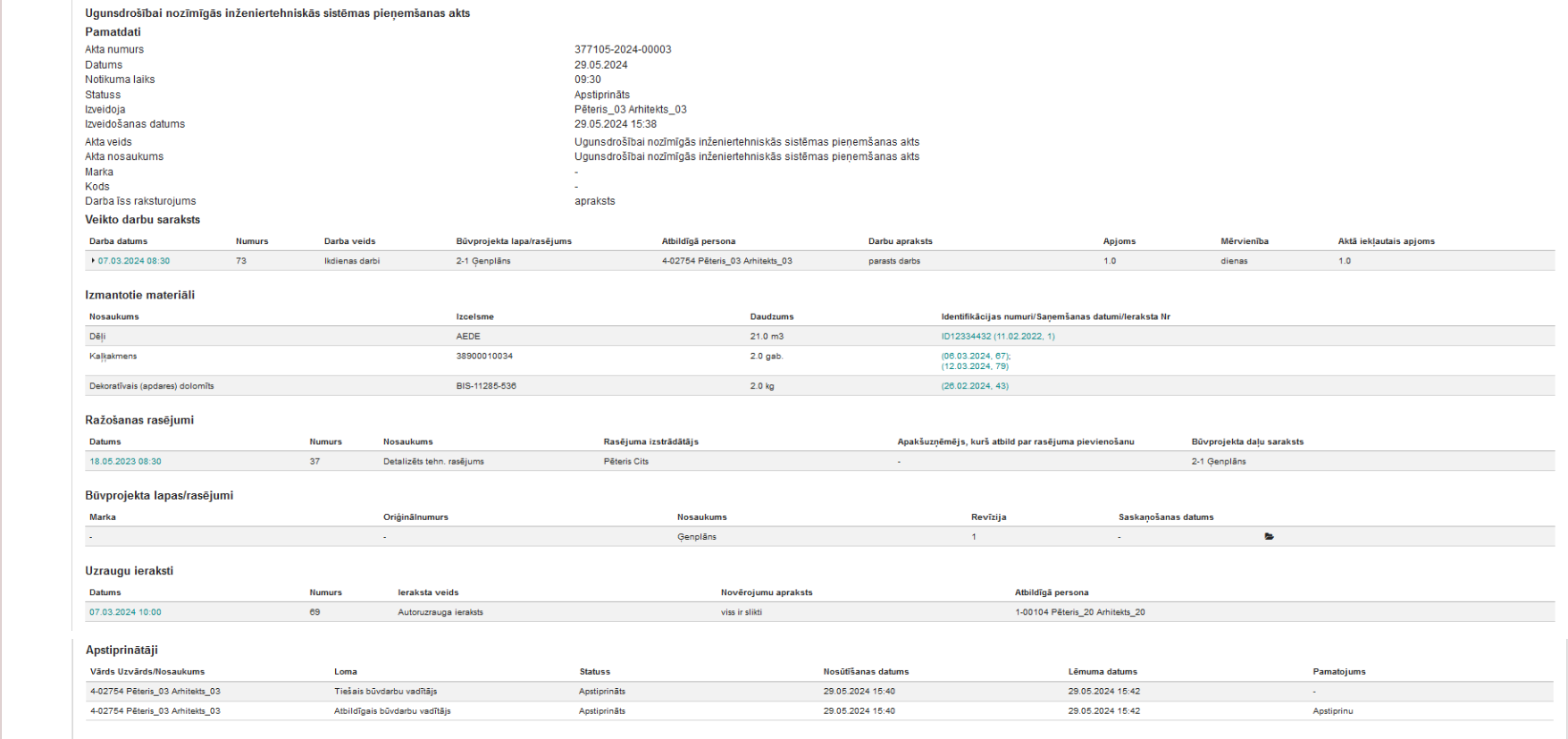Click number 69 in supervision entries row

314,612
